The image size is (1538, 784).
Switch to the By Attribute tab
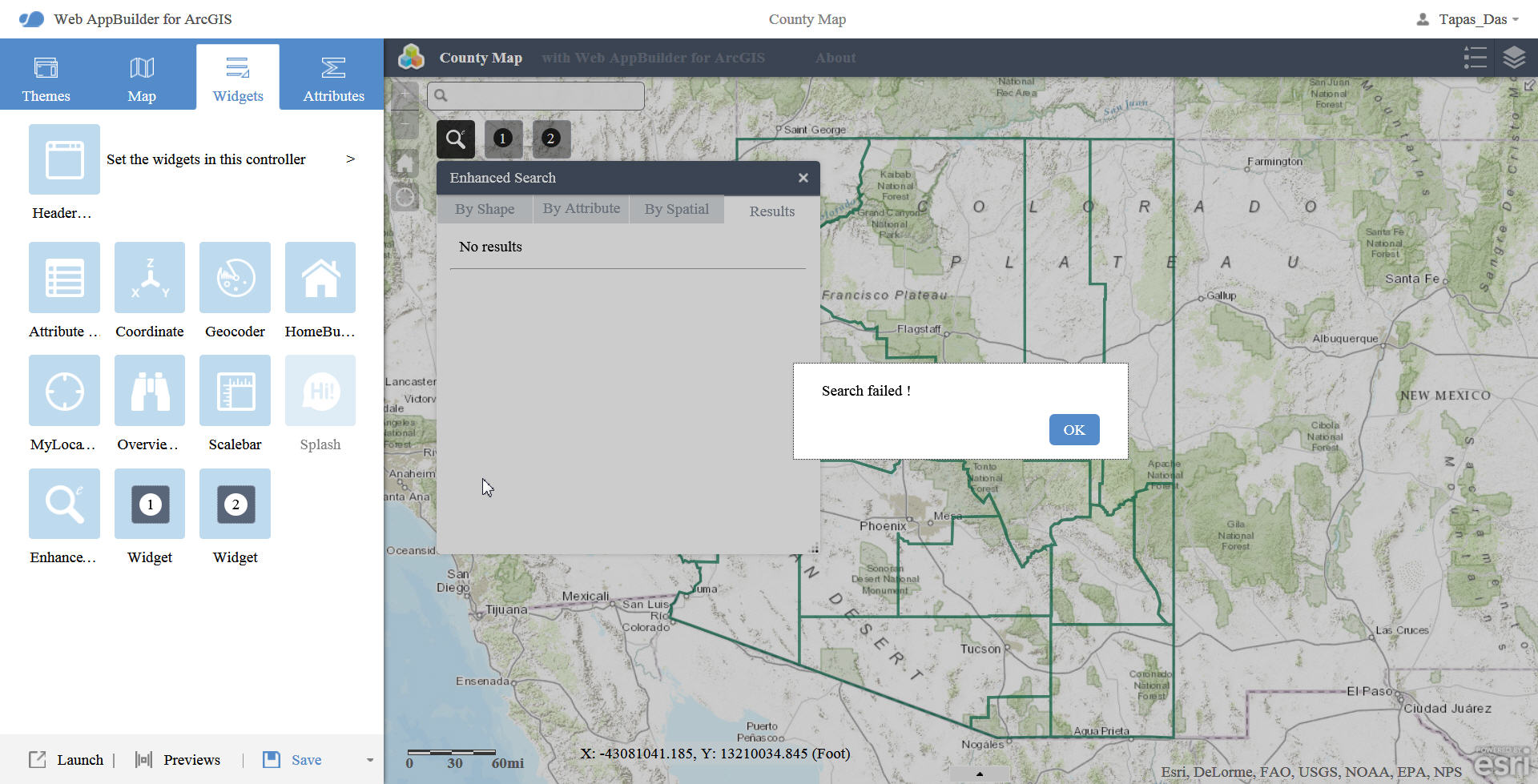[581, 209]
